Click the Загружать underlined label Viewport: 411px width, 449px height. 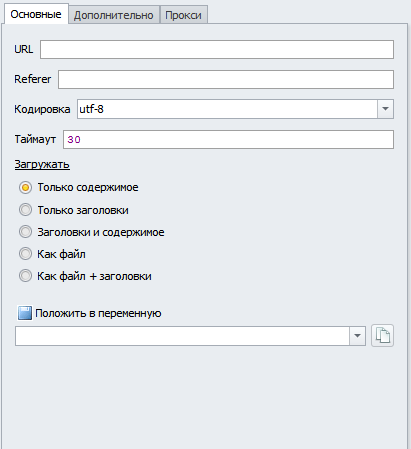click(x=42, y=164)
